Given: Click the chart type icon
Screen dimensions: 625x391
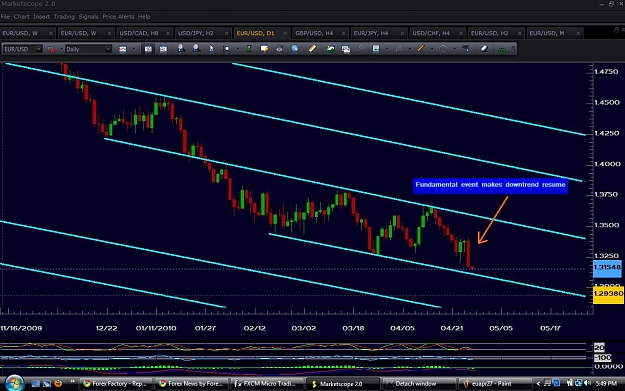Looking at the screenshot, I should (x=122, y=49).
